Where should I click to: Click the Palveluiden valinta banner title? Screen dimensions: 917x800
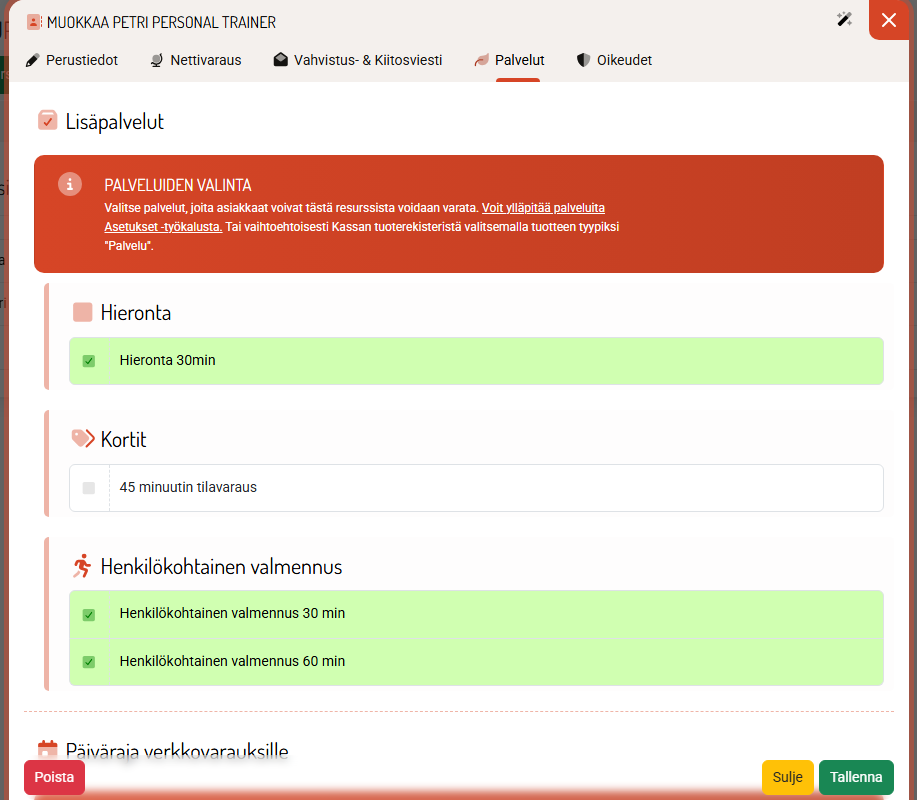178,185
